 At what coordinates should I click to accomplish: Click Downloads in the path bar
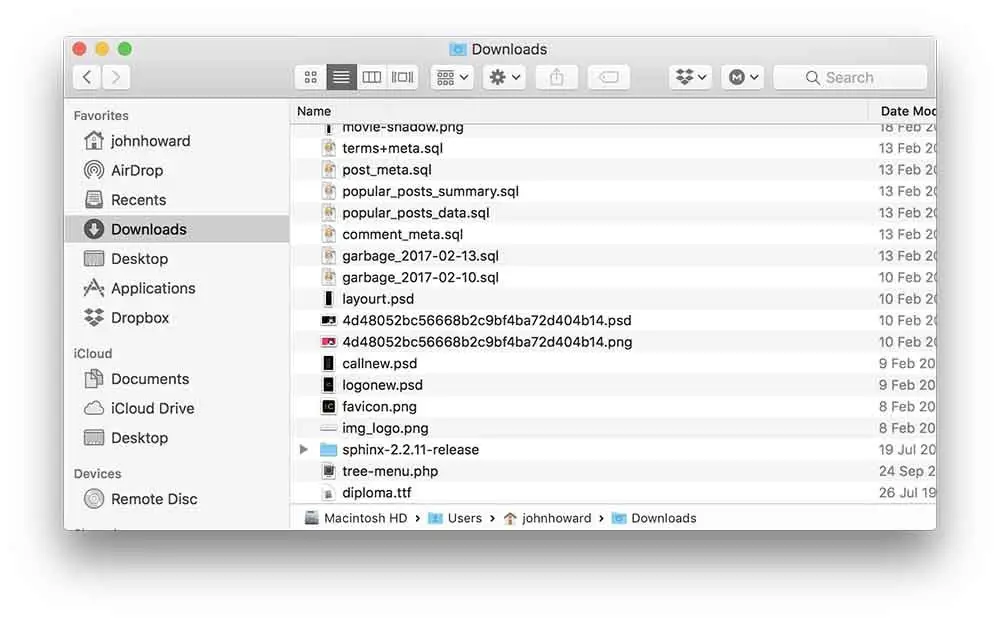pos(654,518)
